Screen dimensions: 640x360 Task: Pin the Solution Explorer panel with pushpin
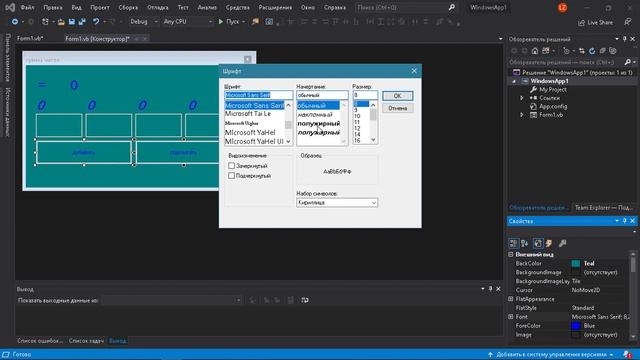coord(624,39)
